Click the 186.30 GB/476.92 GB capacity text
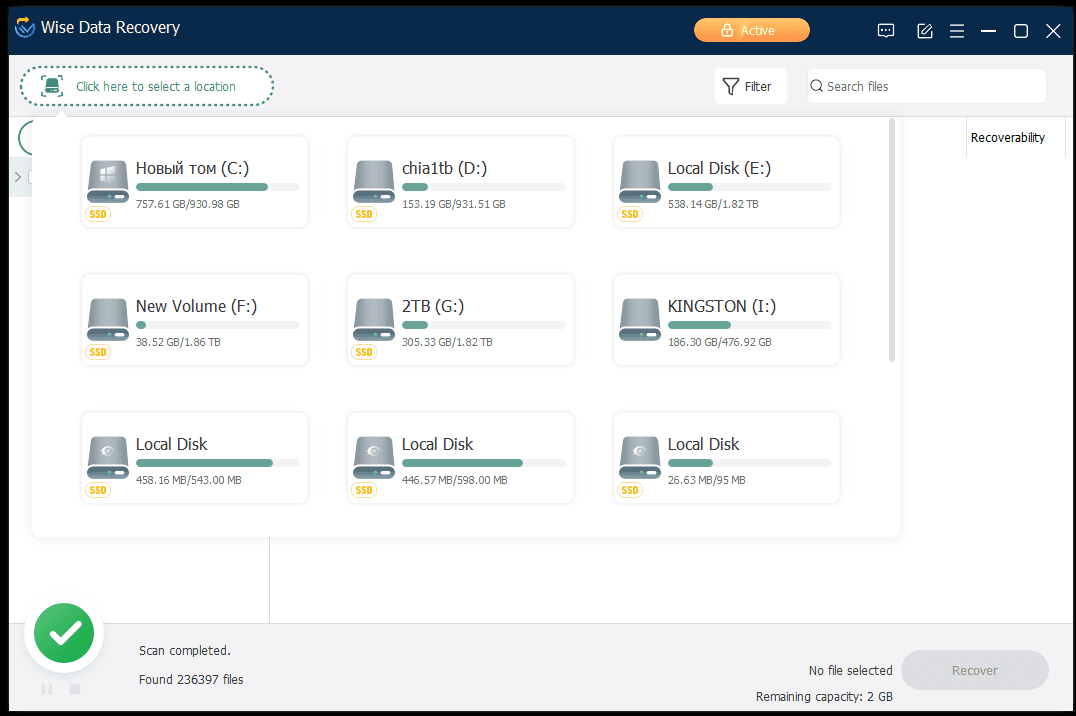Viewport: 1076px width, 716px height. pos(719,342)
